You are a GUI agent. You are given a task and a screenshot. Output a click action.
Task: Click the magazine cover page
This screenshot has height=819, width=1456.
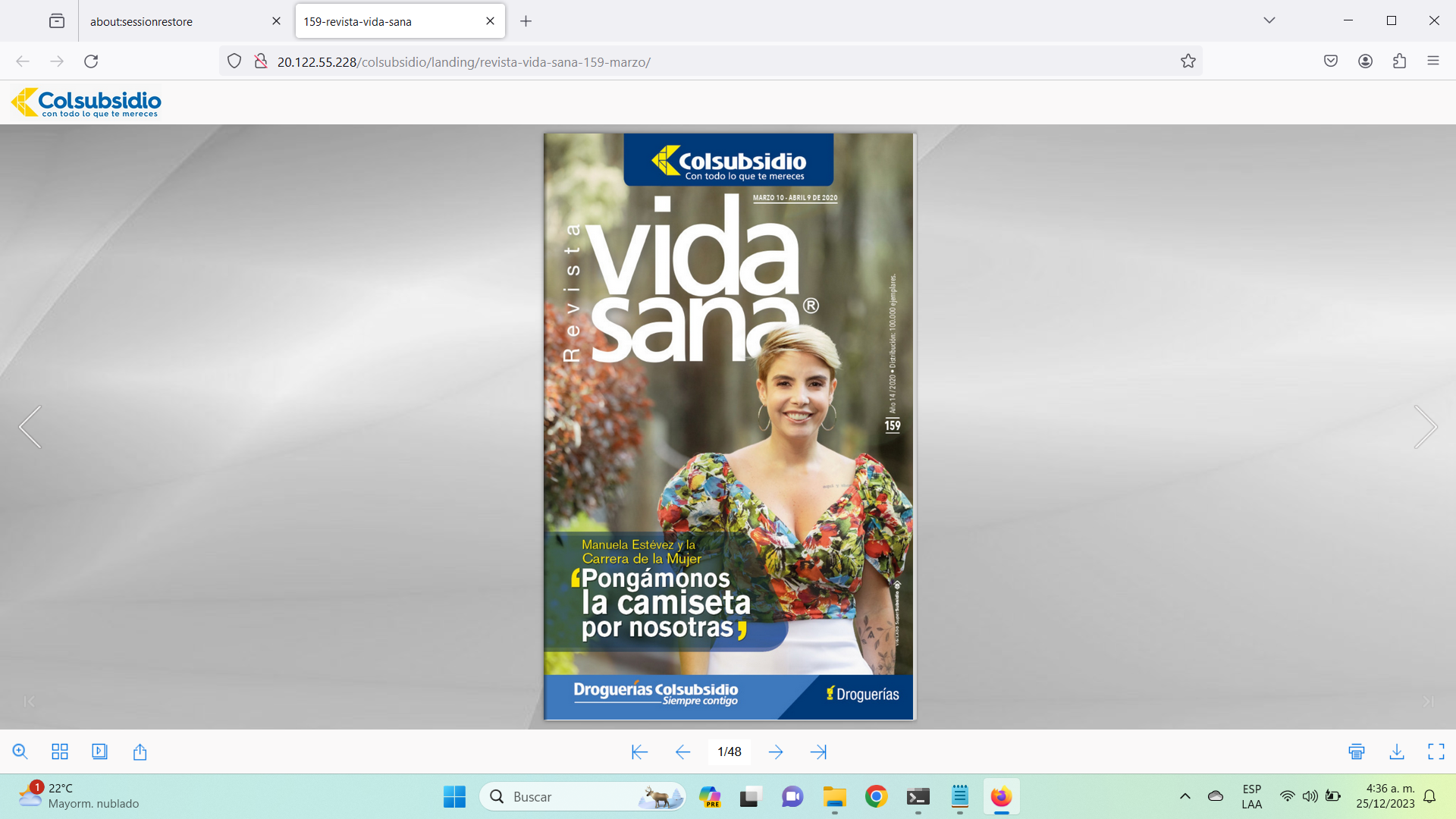pyautogui.click(x=730, y=427)
